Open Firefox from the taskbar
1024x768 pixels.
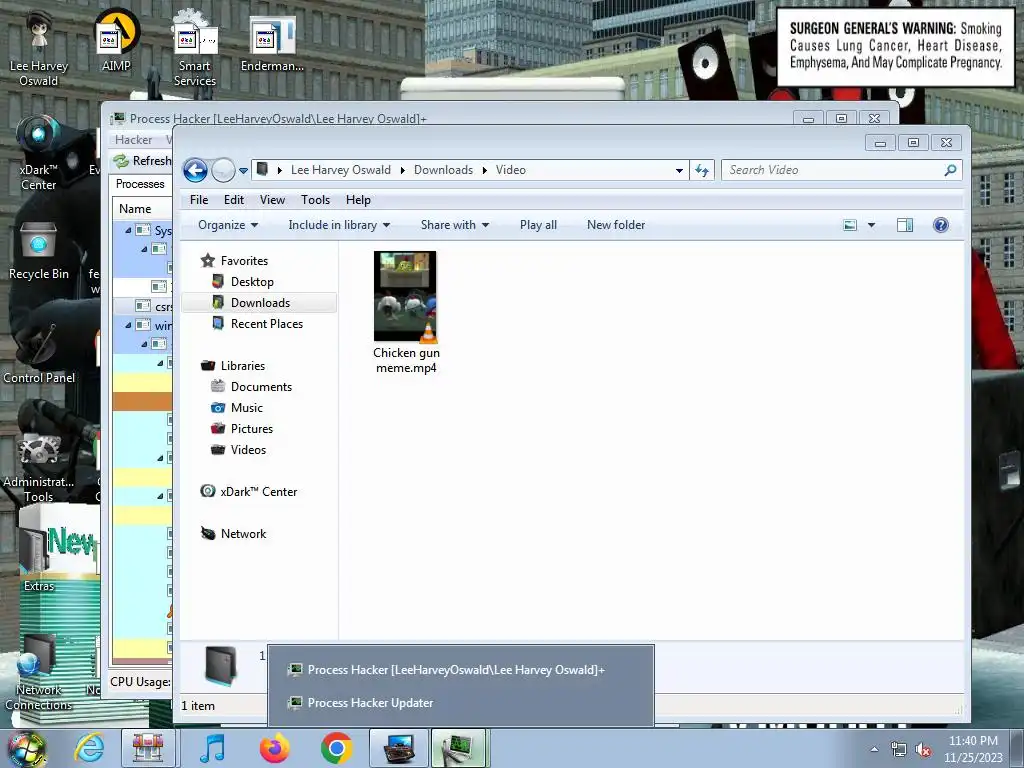[x=275, y=748]
